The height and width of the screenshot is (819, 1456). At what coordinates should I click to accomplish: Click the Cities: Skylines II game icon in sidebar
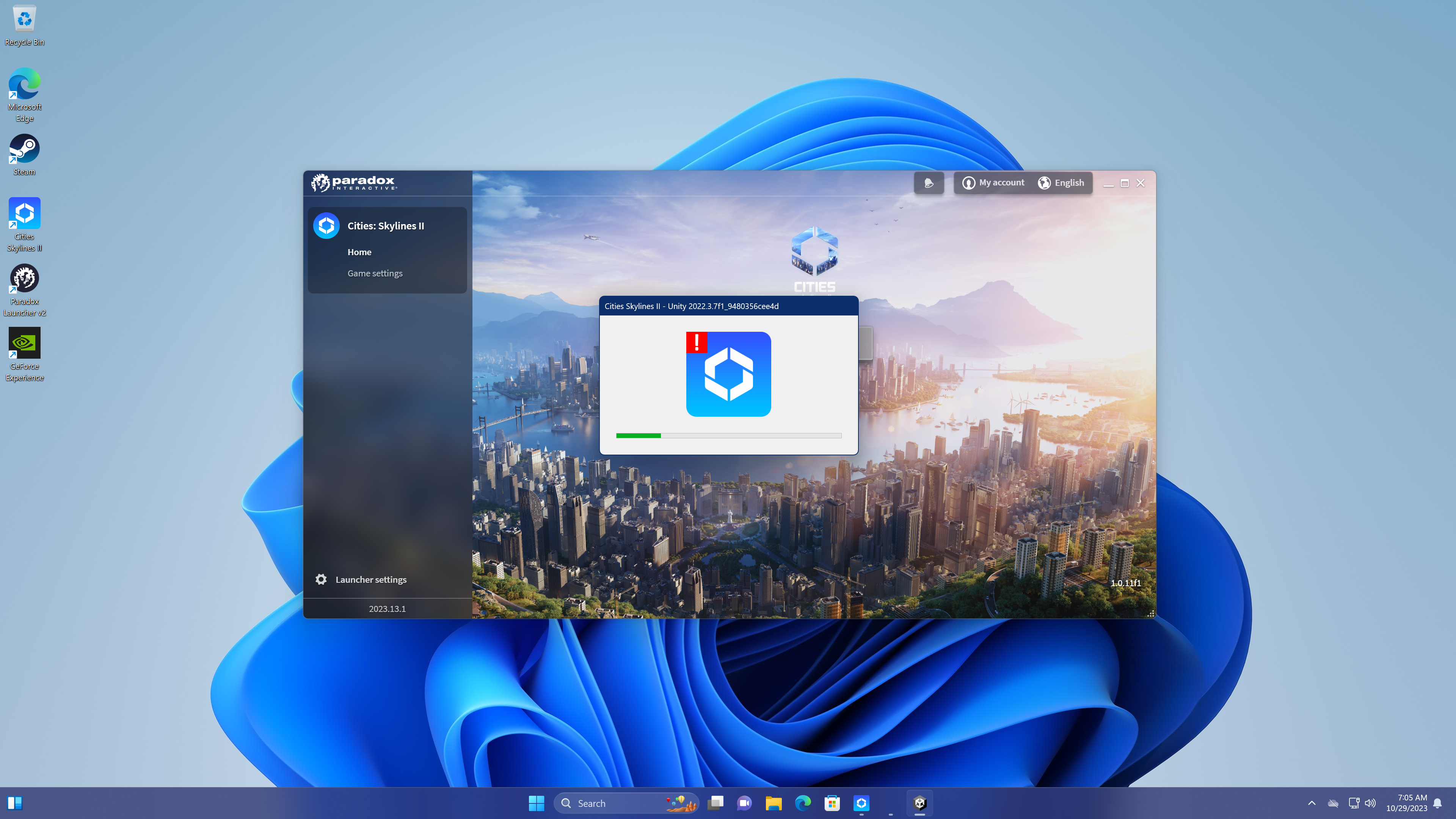(326, 226)
